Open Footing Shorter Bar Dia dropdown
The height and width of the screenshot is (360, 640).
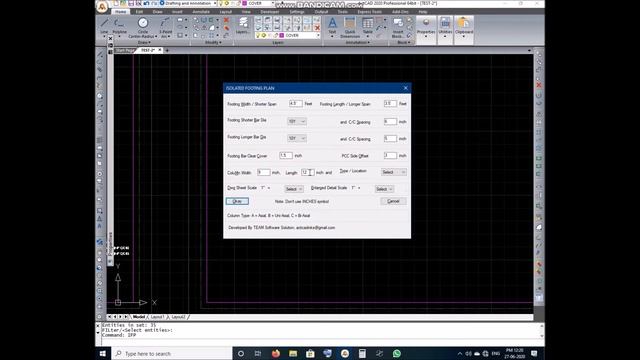[x=297, y=122]
